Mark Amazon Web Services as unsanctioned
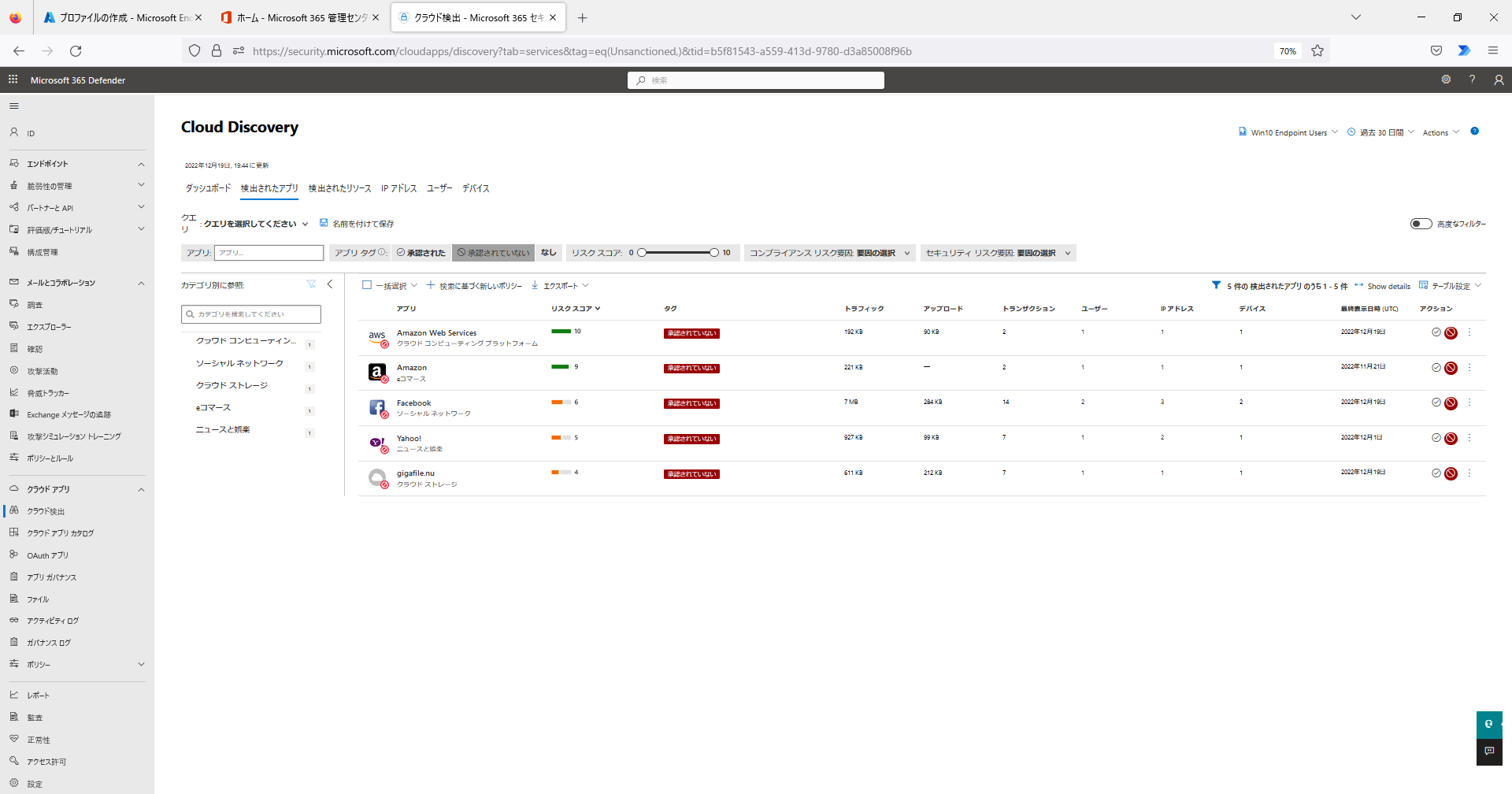The image size is (1512, 794). 1451,332
